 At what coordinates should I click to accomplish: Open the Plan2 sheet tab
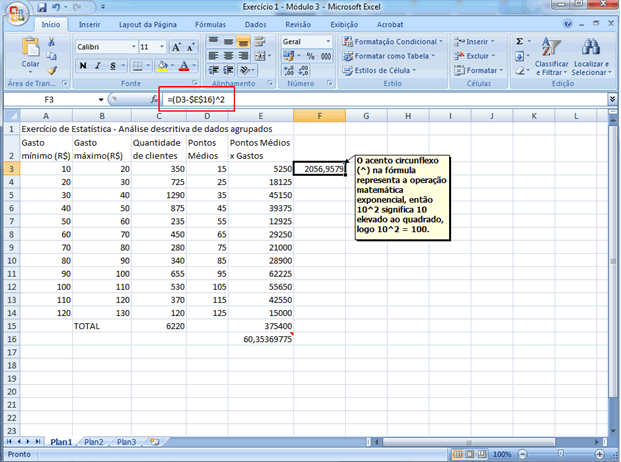coord(93,441)
